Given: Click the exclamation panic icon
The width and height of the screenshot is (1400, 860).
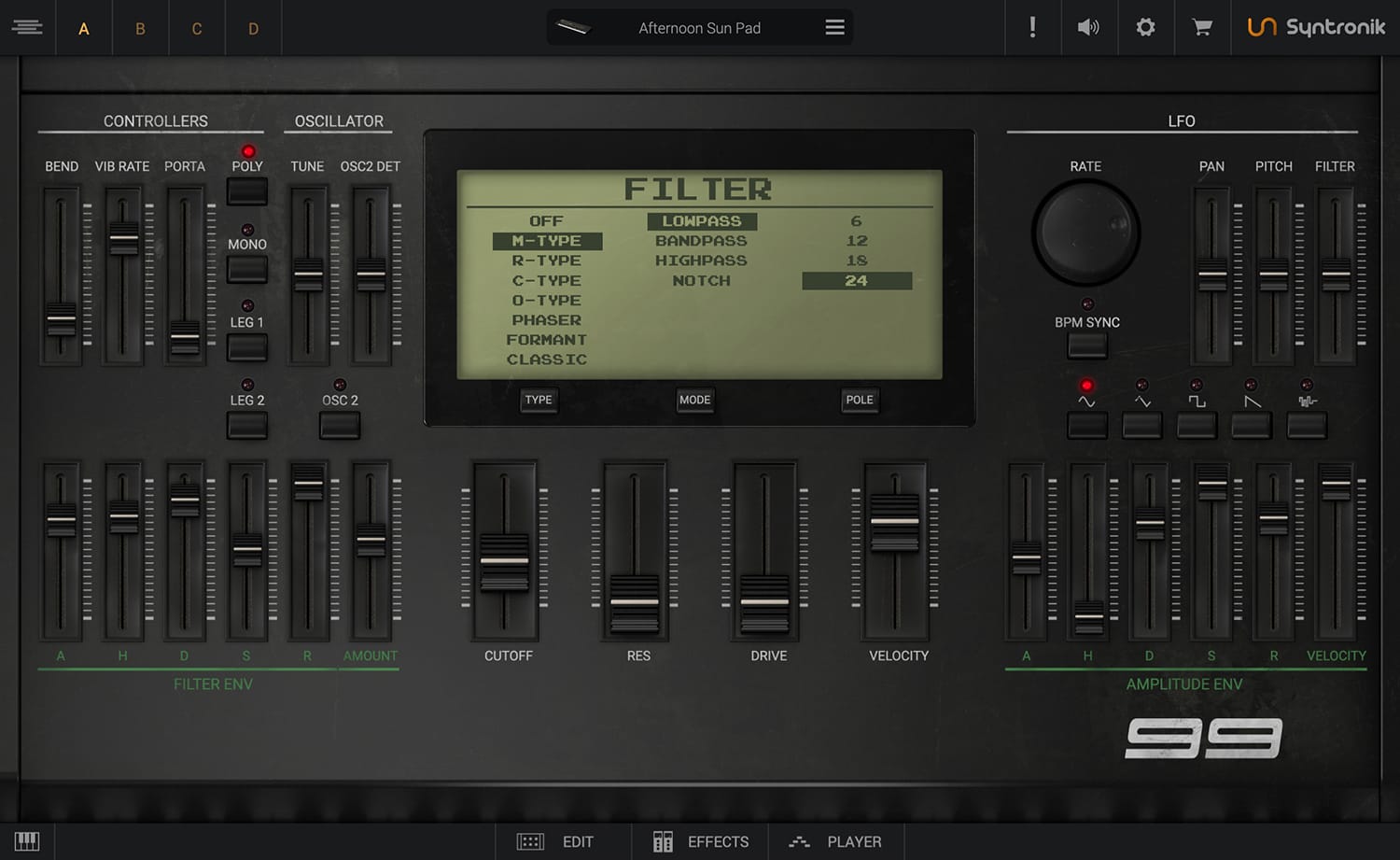Looking at the screenshot, I should click(1032, 28).
